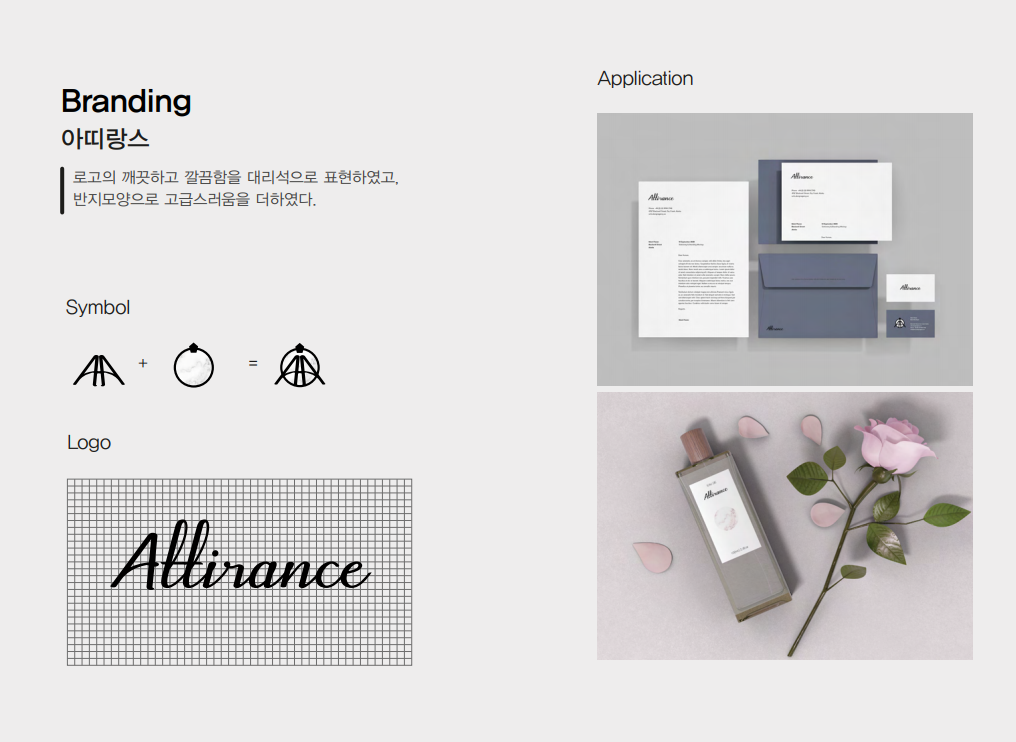Click the Attirance logo on white business card
Screen dimensions: 1016x742
[909, 287]
